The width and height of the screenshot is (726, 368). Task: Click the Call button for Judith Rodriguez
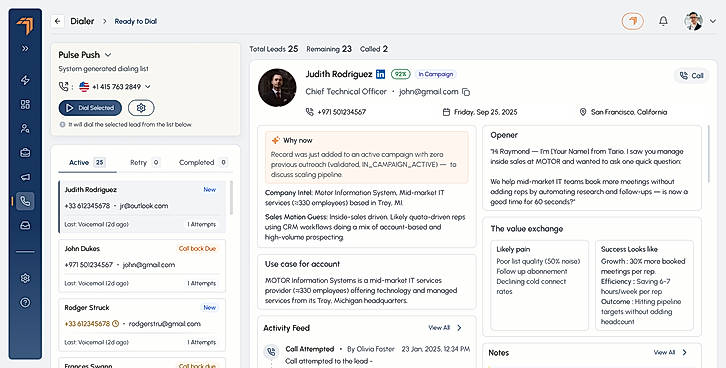pyautogui.click(x=692, y=75)
